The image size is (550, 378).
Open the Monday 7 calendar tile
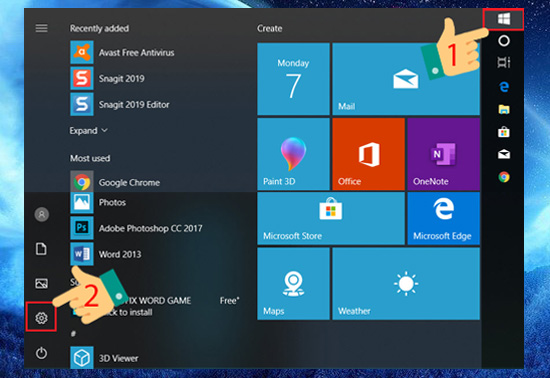click(293, 79)
